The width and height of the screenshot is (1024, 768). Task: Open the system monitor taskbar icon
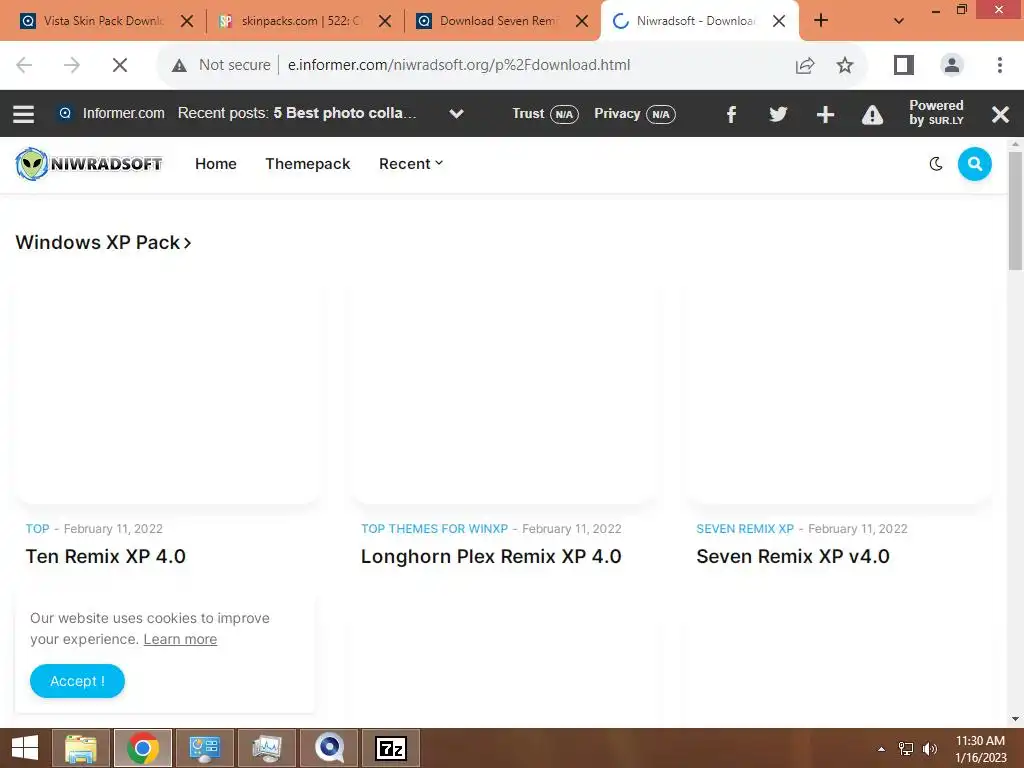tap(267, 748)
